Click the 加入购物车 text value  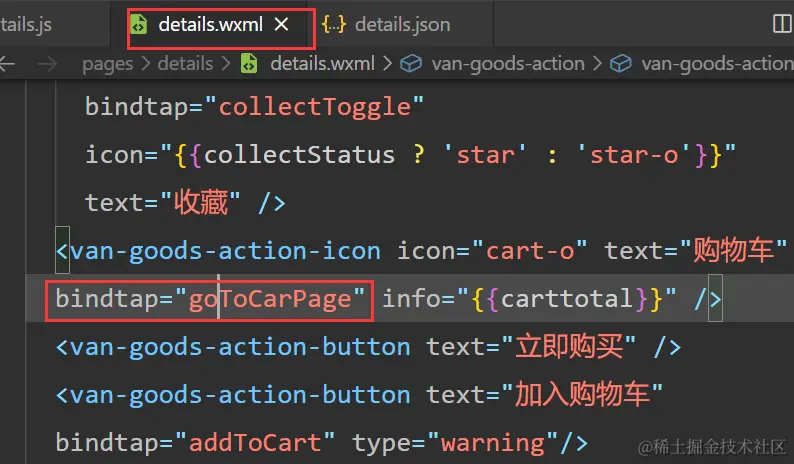582,395
